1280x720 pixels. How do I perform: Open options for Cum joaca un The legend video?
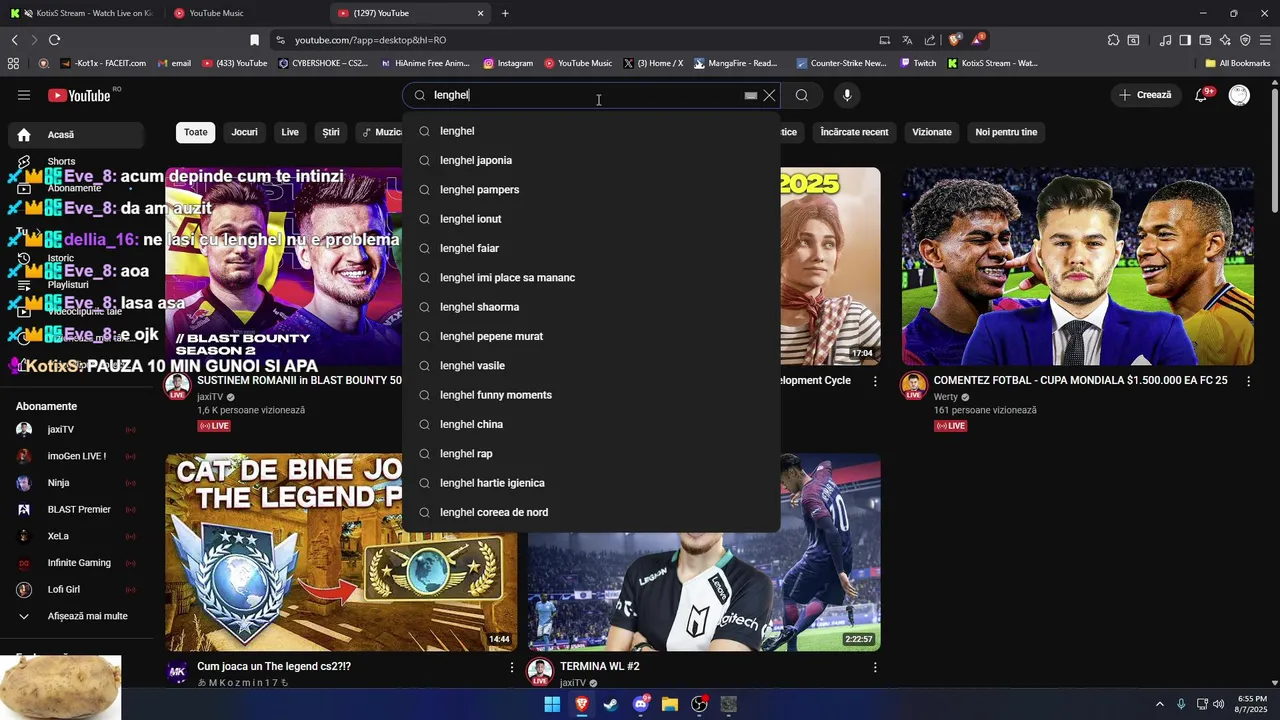pos(512,667)
